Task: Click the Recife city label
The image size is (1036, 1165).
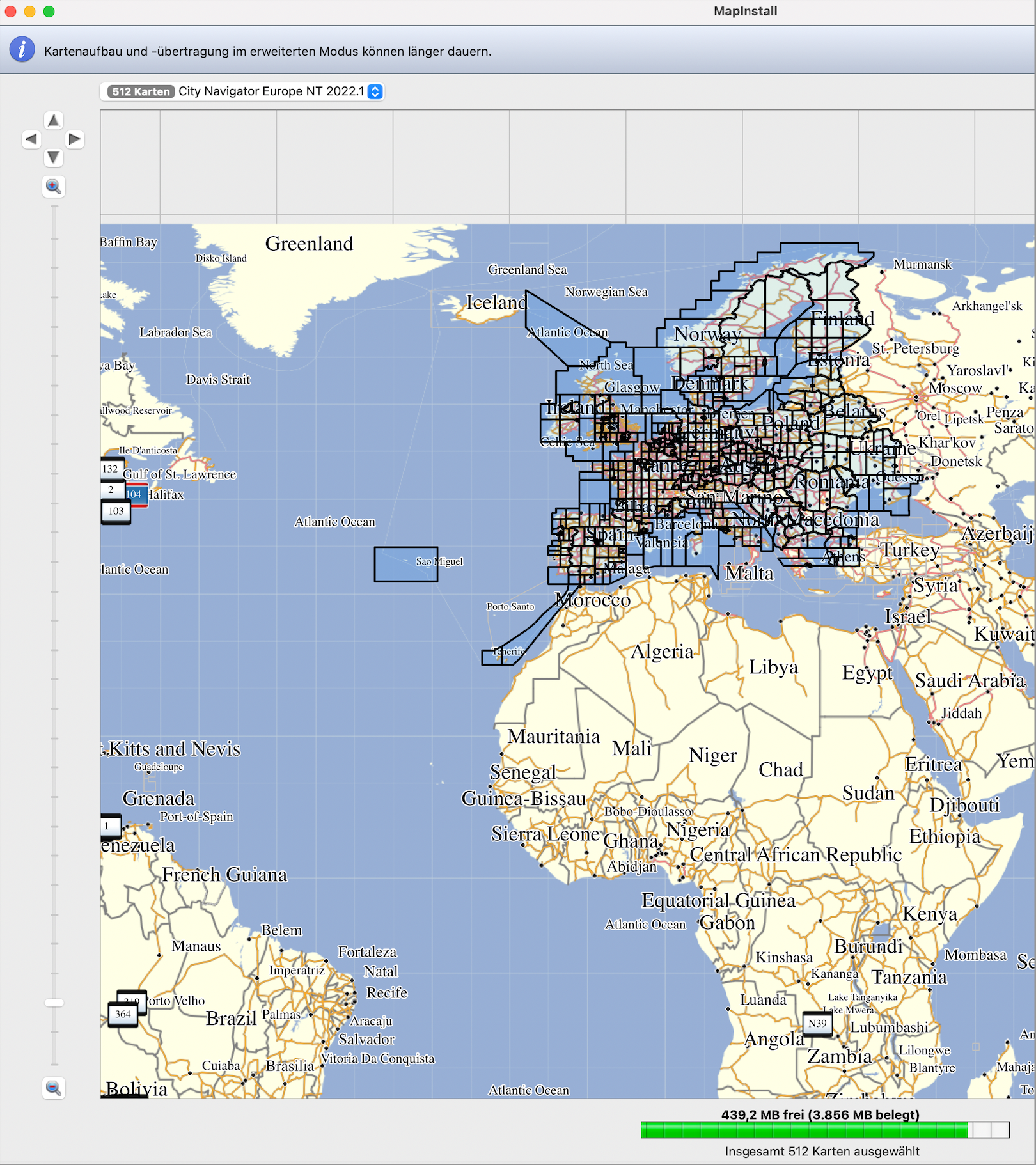Action: pyautogui.click(x=386, y=992)
